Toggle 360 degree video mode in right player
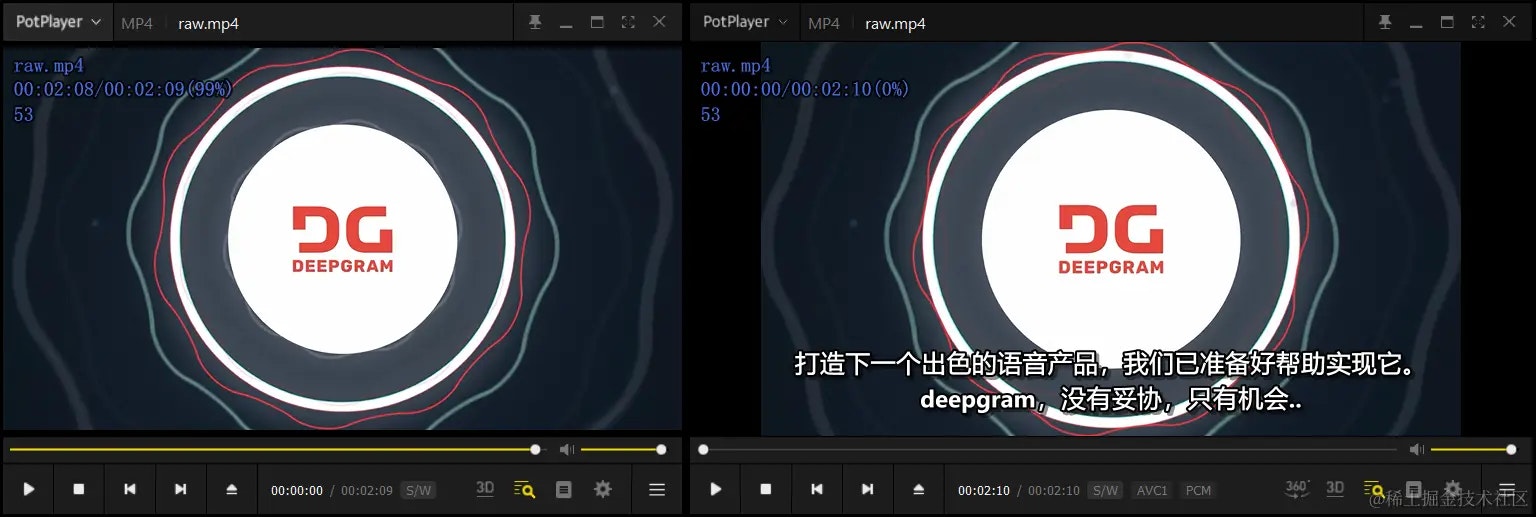Viewport: 1537px width, 517px height. [x=1297, y=489]
